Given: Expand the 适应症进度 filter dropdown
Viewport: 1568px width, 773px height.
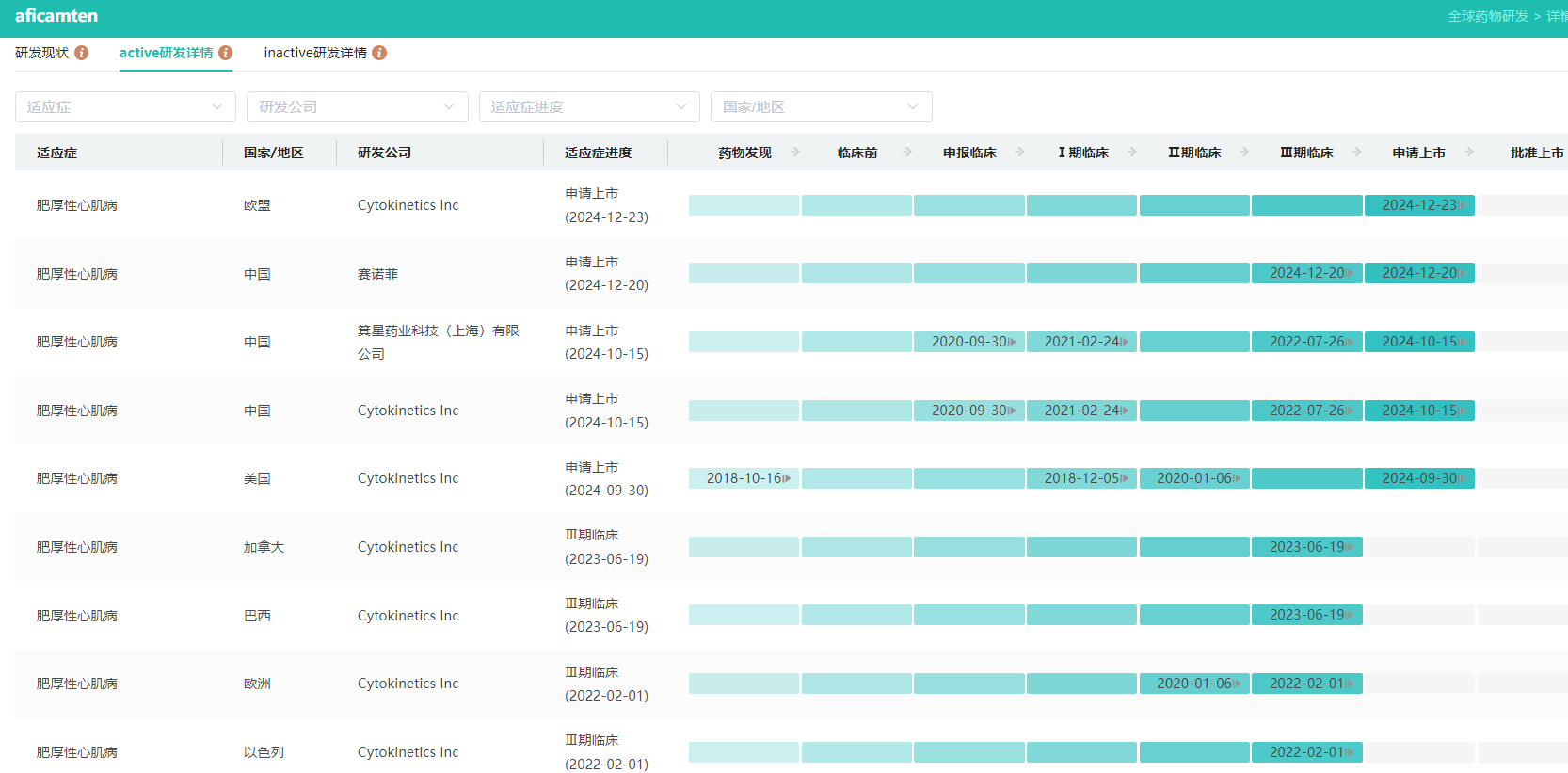Looking at the screenshot, I should 589,107.
